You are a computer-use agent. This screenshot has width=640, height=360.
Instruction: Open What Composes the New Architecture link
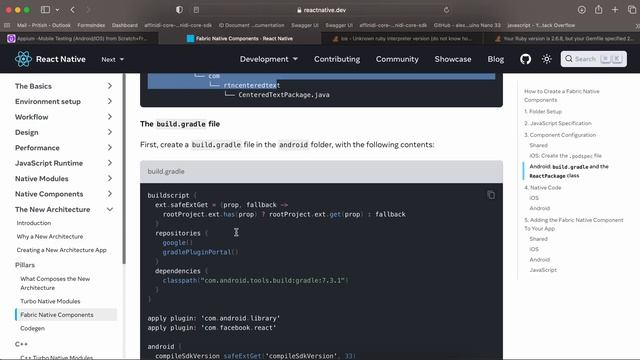click(x=55, y=283)
